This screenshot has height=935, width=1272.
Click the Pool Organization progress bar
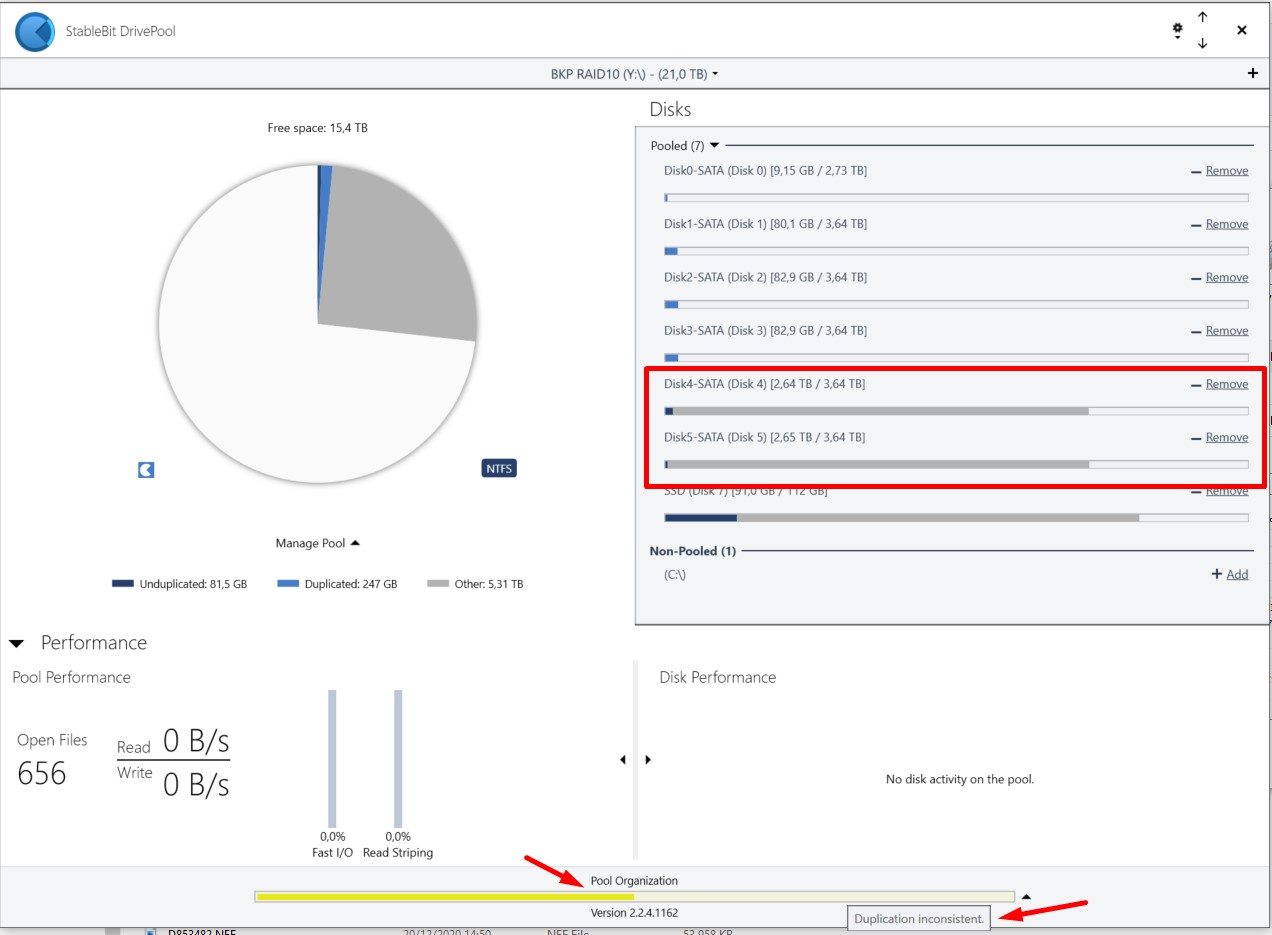click(634, 897)
